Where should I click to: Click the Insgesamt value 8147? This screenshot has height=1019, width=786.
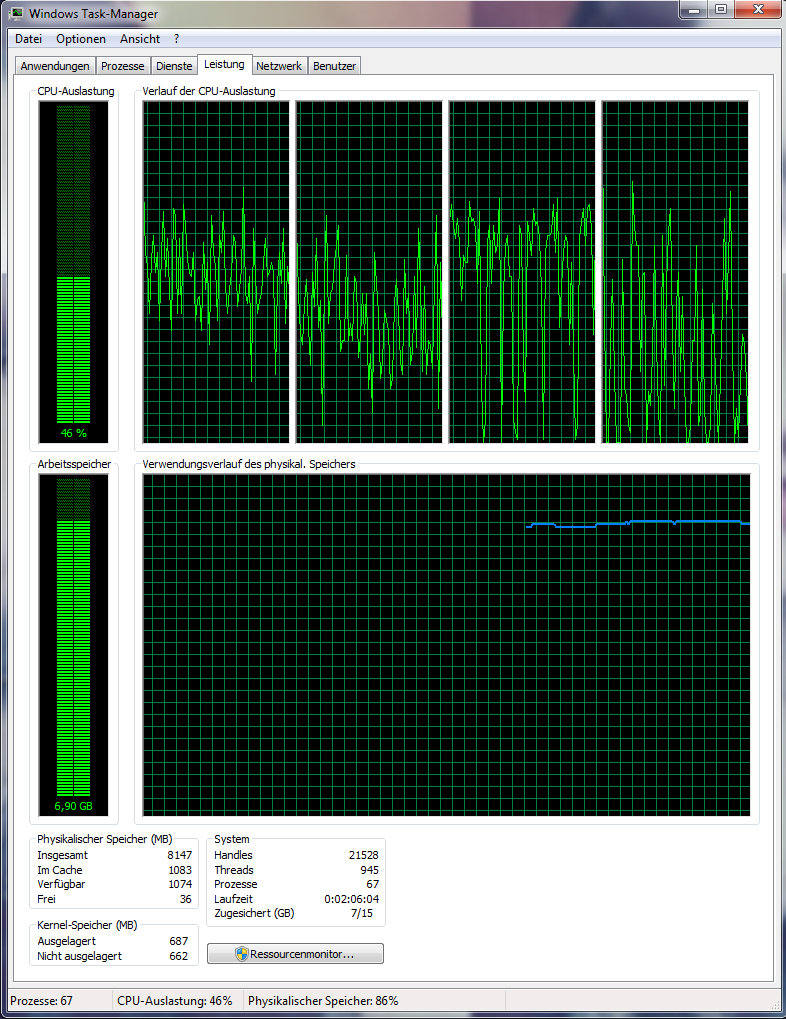(179, 855)
